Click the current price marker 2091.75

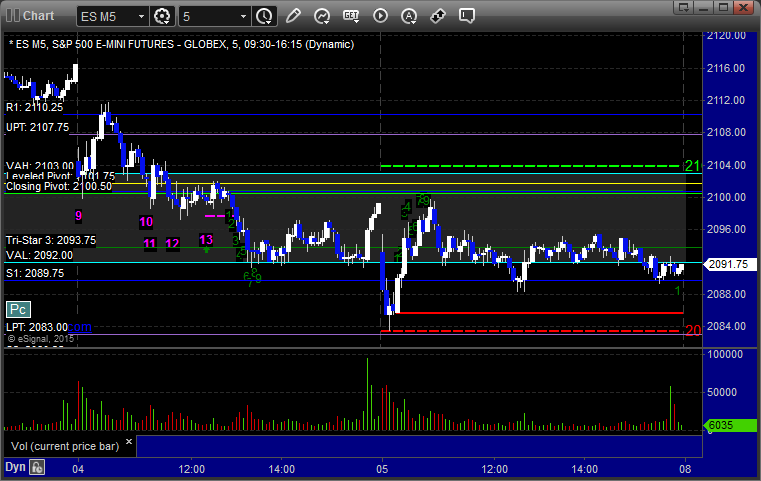pyautogui.click(x=729, y=265)
